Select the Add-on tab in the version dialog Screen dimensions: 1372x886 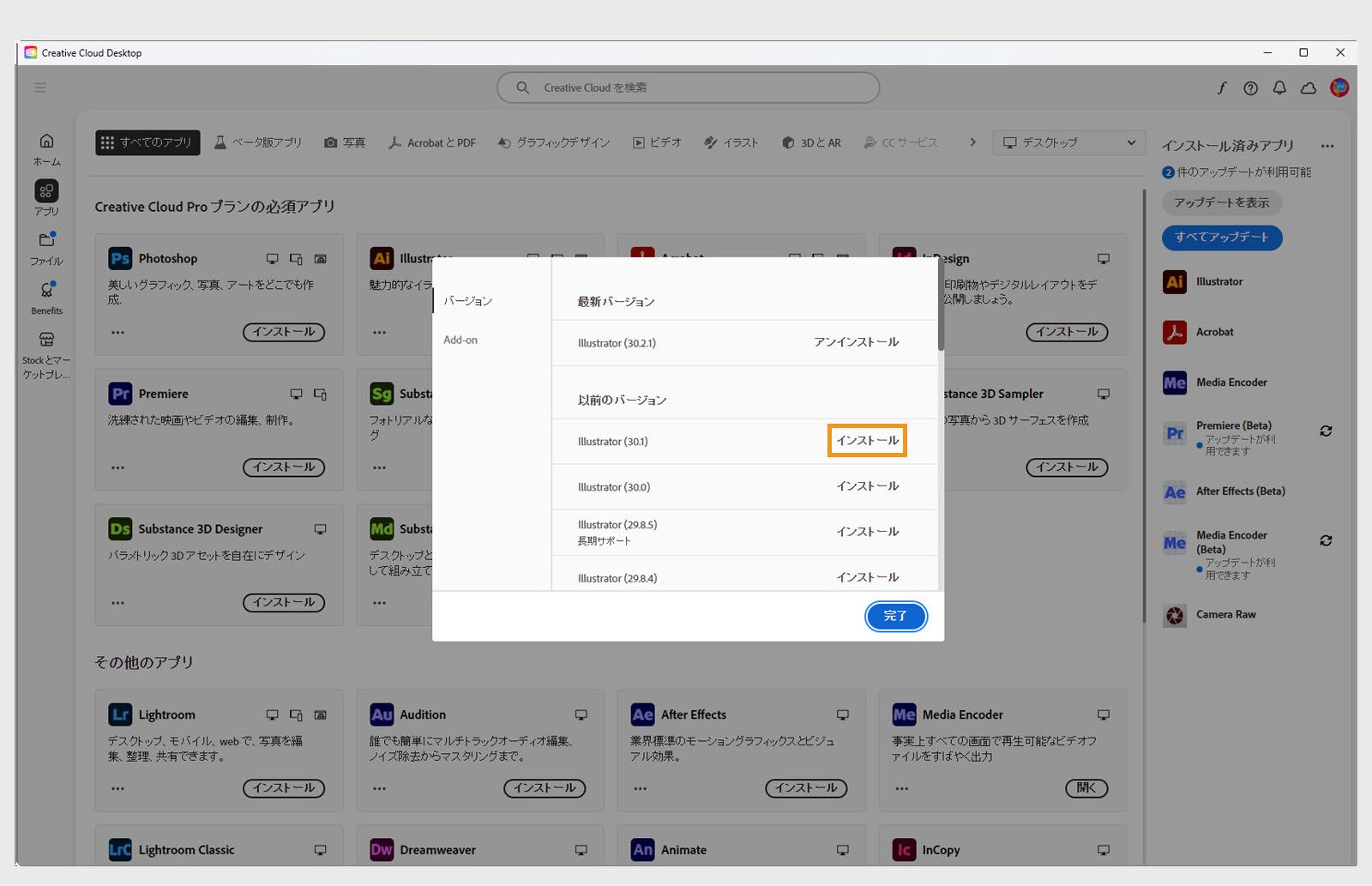tap(460, 340)
